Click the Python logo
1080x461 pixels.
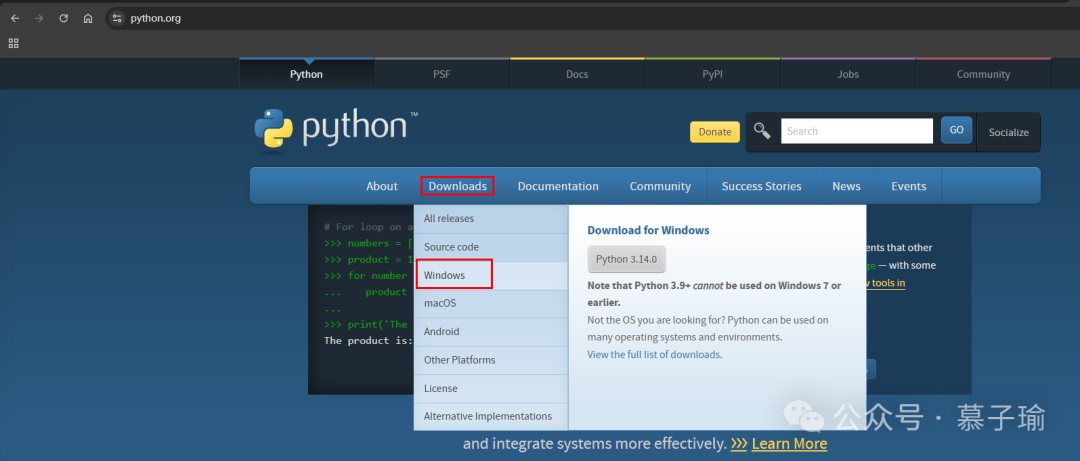[335, 130]
